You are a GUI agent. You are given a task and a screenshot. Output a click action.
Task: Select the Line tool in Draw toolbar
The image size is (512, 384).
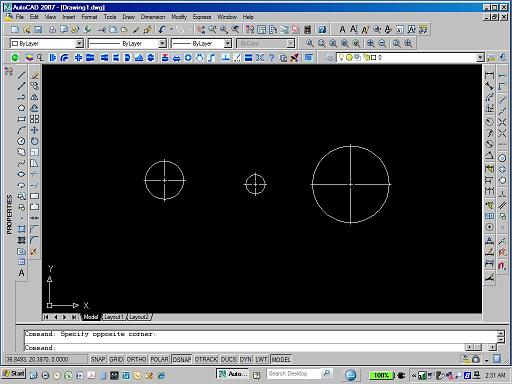click(21, 75)
